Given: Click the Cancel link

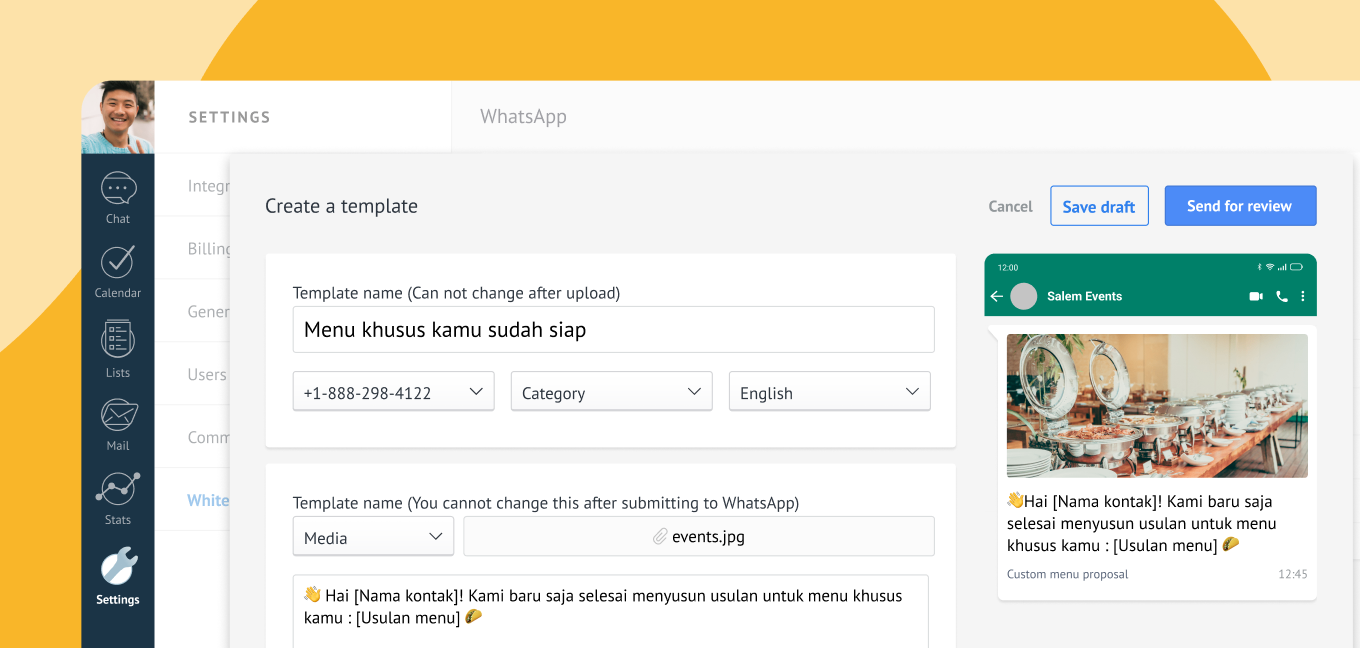Looking at the screenshot, I should 1010,206.
